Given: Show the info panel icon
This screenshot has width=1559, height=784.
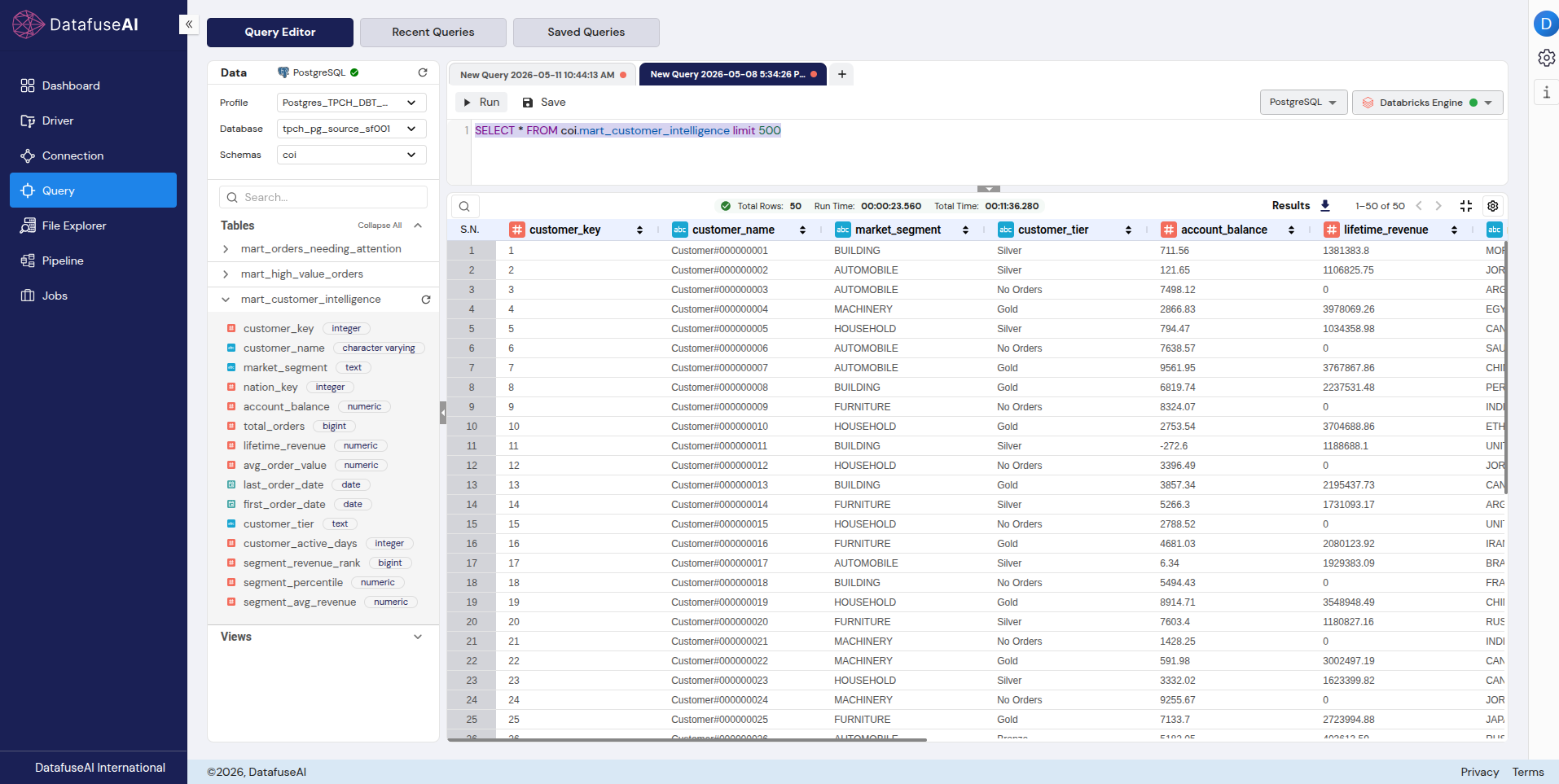Looking at the screenshot, I should pos(1546,92).
